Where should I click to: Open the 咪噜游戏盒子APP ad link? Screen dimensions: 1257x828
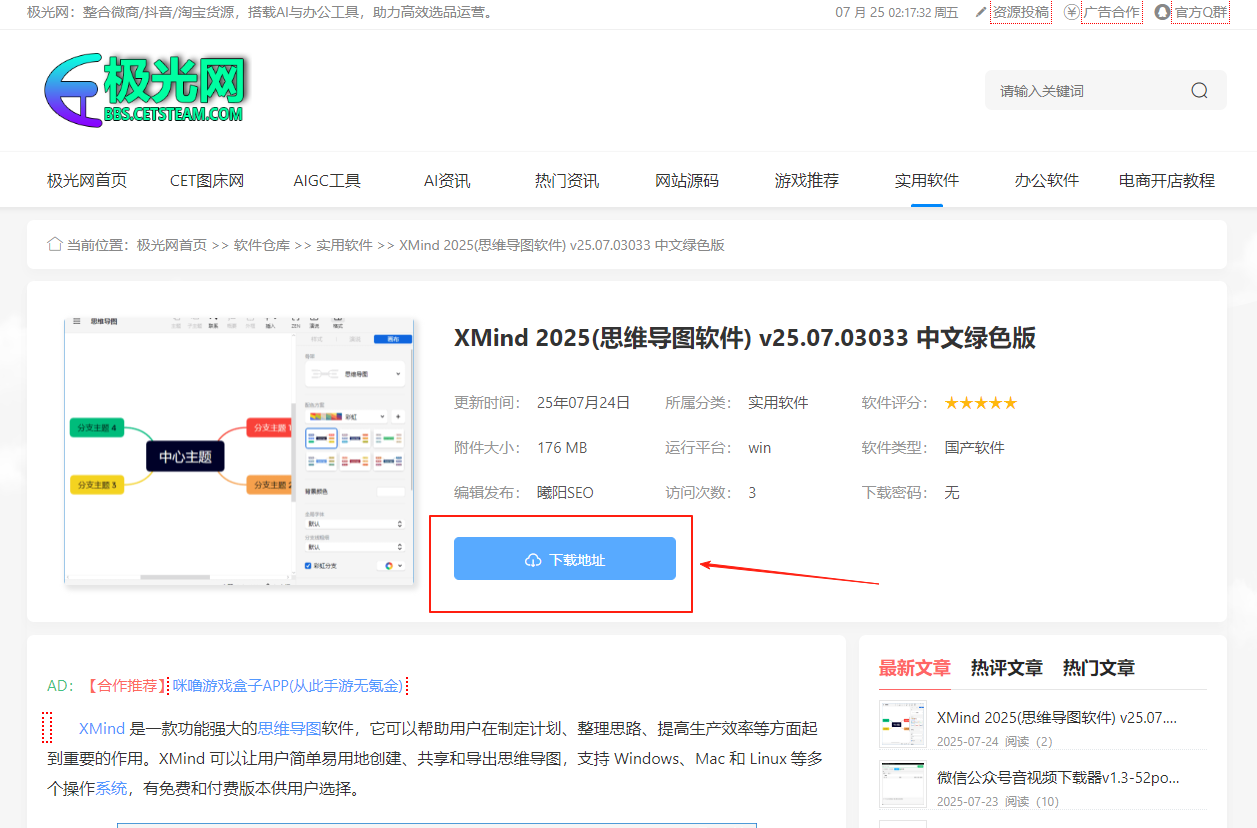[288, 686]
